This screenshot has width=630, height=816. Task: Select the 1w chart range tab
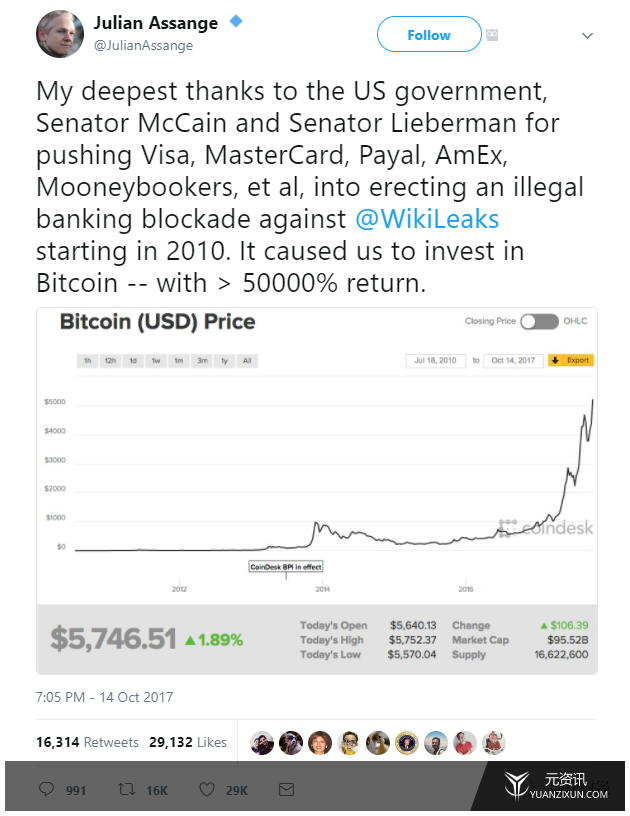(x=156, y=361)
